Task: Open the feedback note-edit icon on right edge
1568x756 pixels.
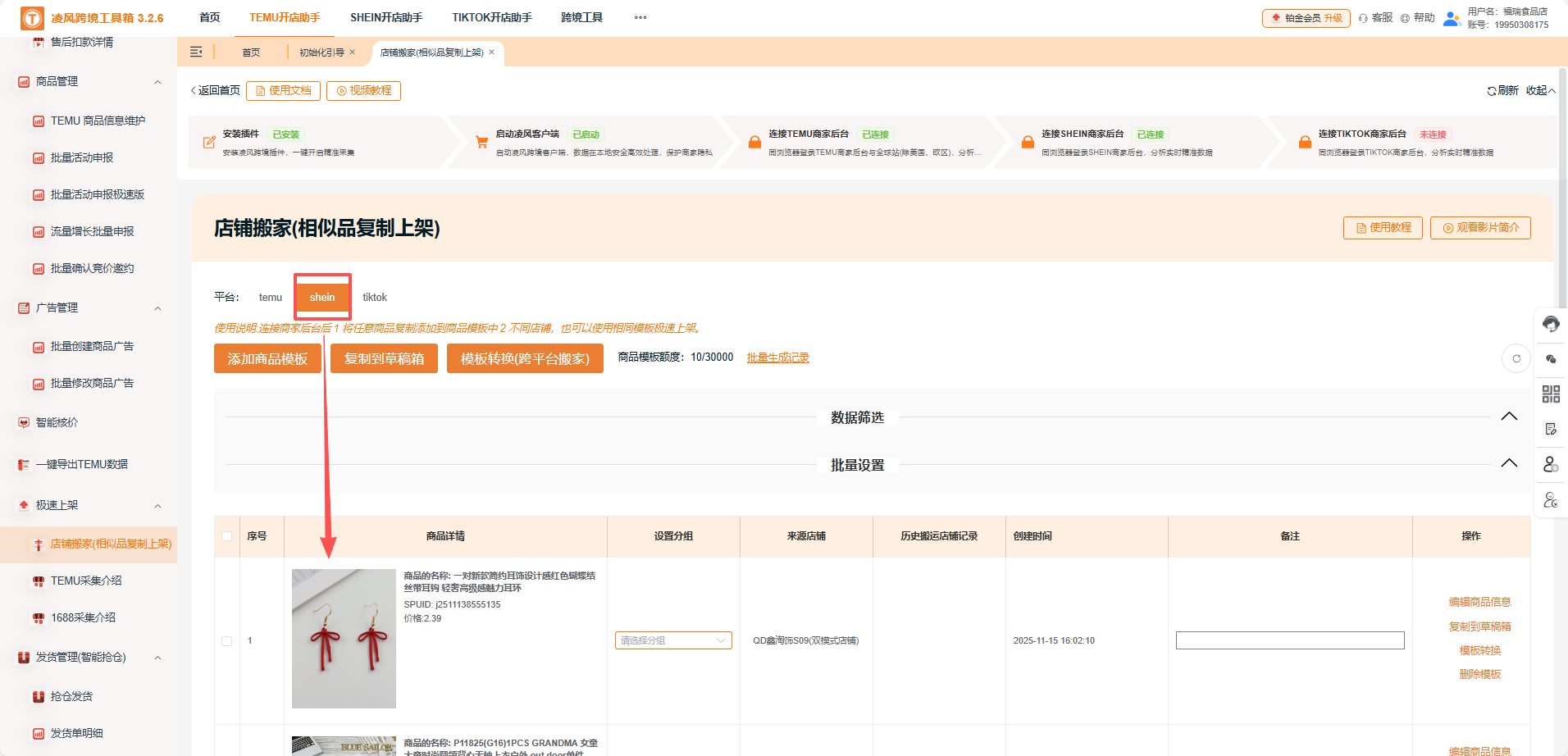Action: (1551, 428)
